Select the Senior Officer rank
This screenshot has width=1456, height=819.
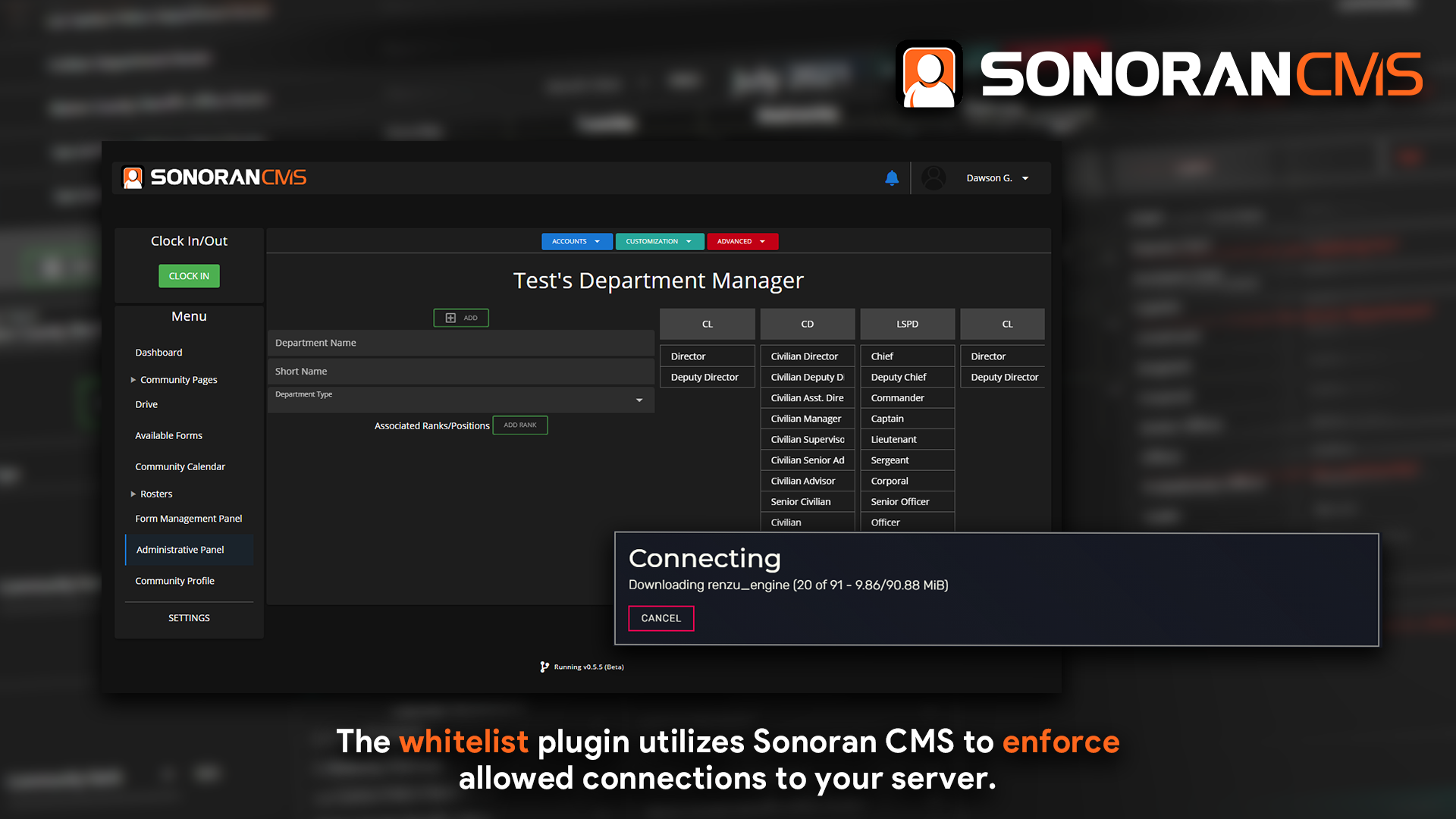[x=908, y=502]
